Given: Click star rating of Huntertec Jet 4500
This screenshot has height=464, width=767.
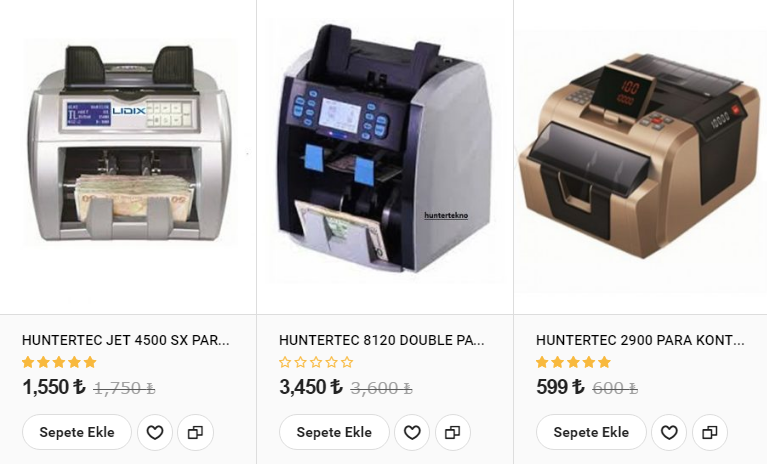Looking at the screenshot, I should pyautogui.click(x=59, y=362).
